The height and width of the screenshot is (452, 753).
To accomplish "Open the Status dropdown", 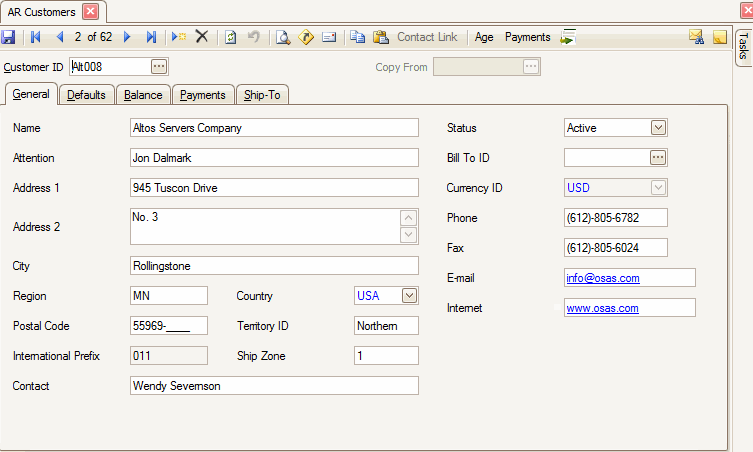I will [657, 128].
